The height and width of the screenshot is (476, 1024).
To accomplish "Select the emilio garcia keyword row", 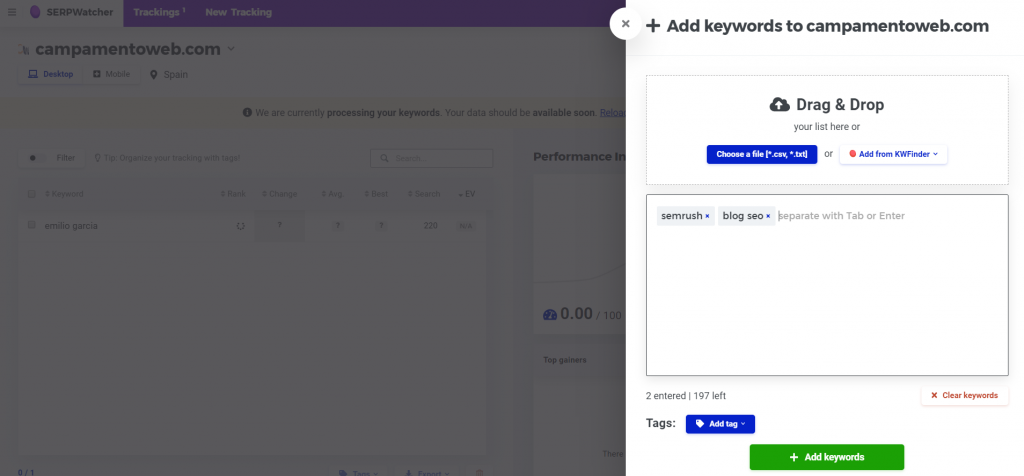I will (x=251, y=225).
